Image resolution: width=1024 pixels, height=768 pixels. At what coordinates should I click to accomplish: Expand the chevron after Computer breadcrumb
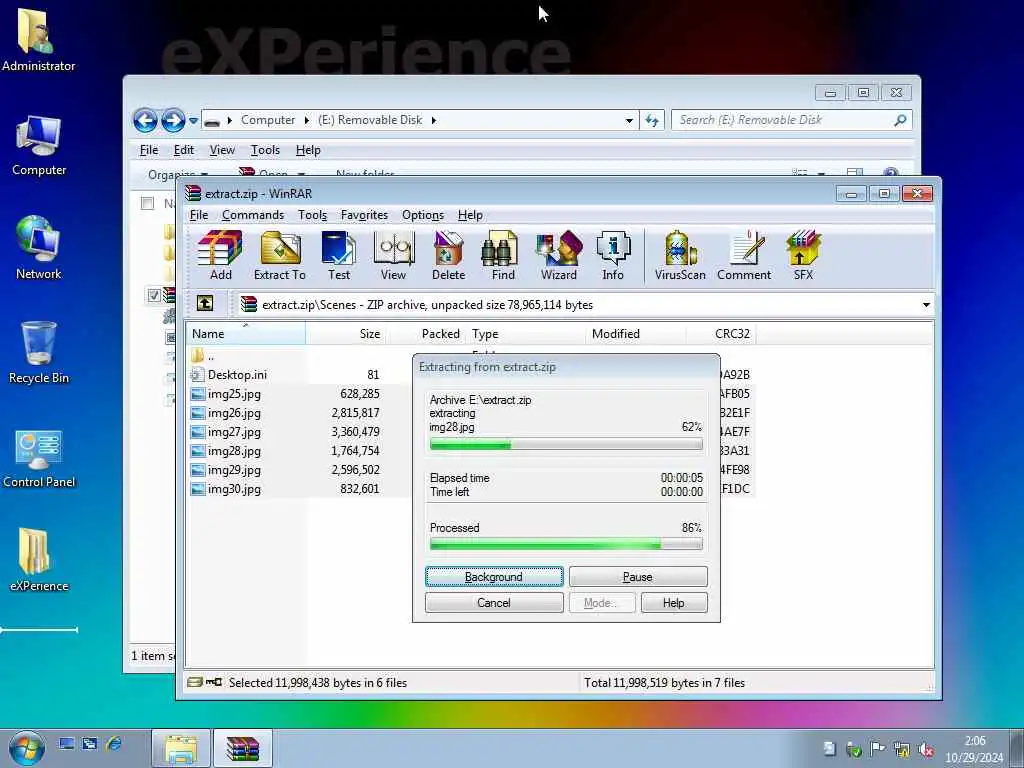click(x=306, y=120)
